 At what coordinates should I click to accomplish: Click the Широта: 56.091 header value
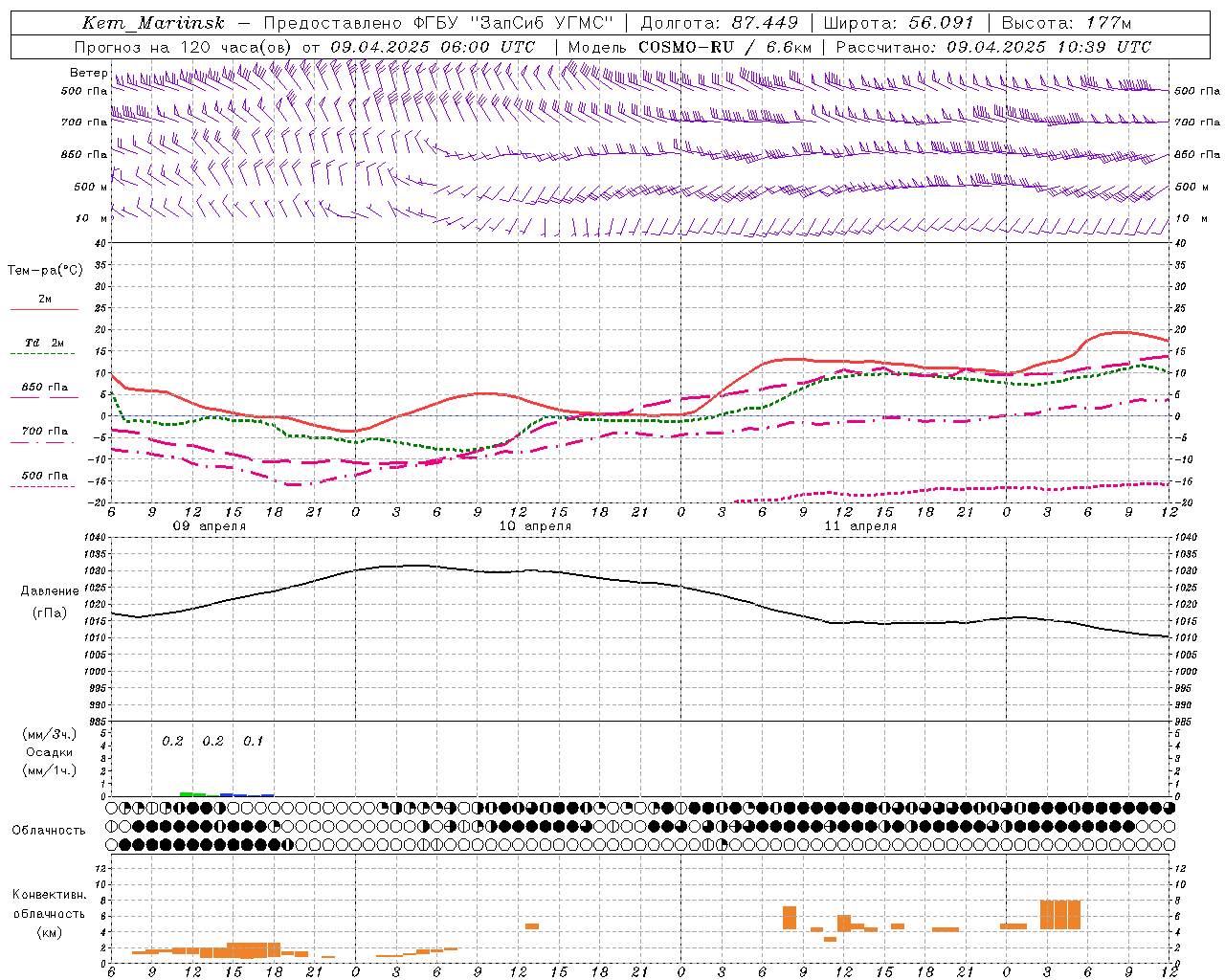899,23
